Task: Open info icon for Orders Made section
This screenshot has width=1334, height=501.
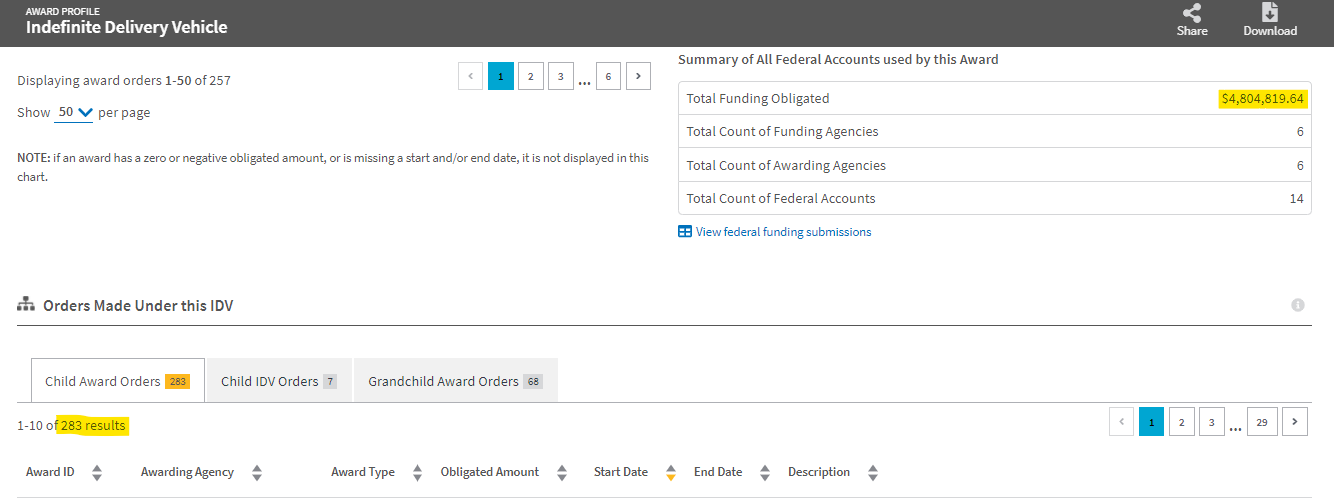Action: coord(1298,305)
